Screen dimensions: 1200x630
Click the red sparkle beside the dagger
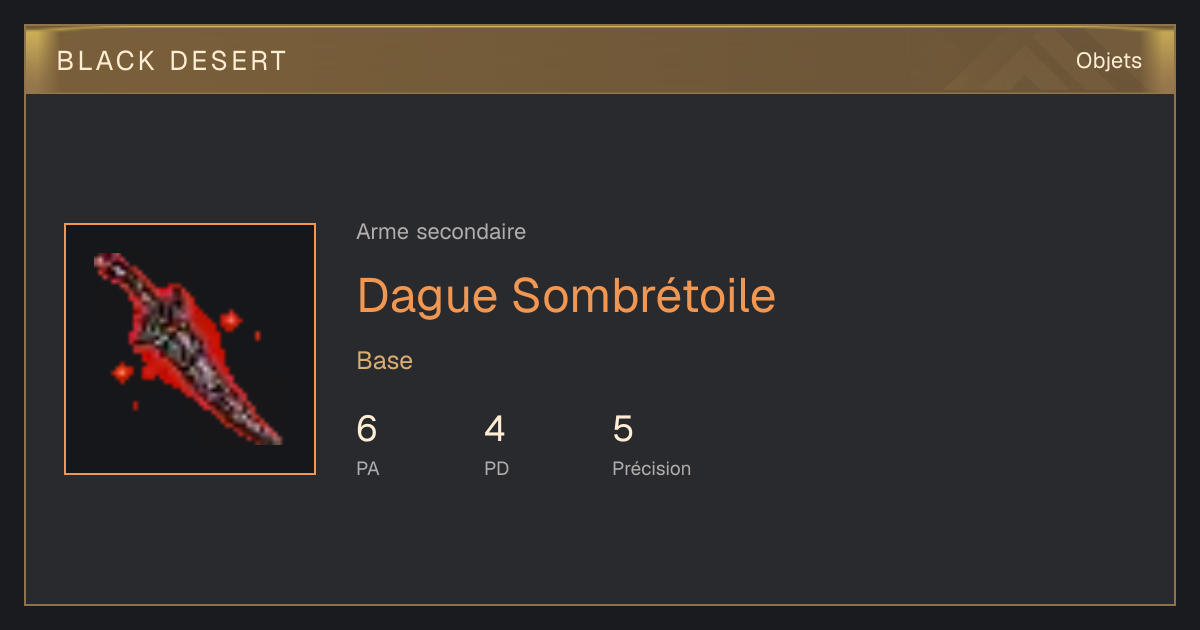tap(231, 320)
